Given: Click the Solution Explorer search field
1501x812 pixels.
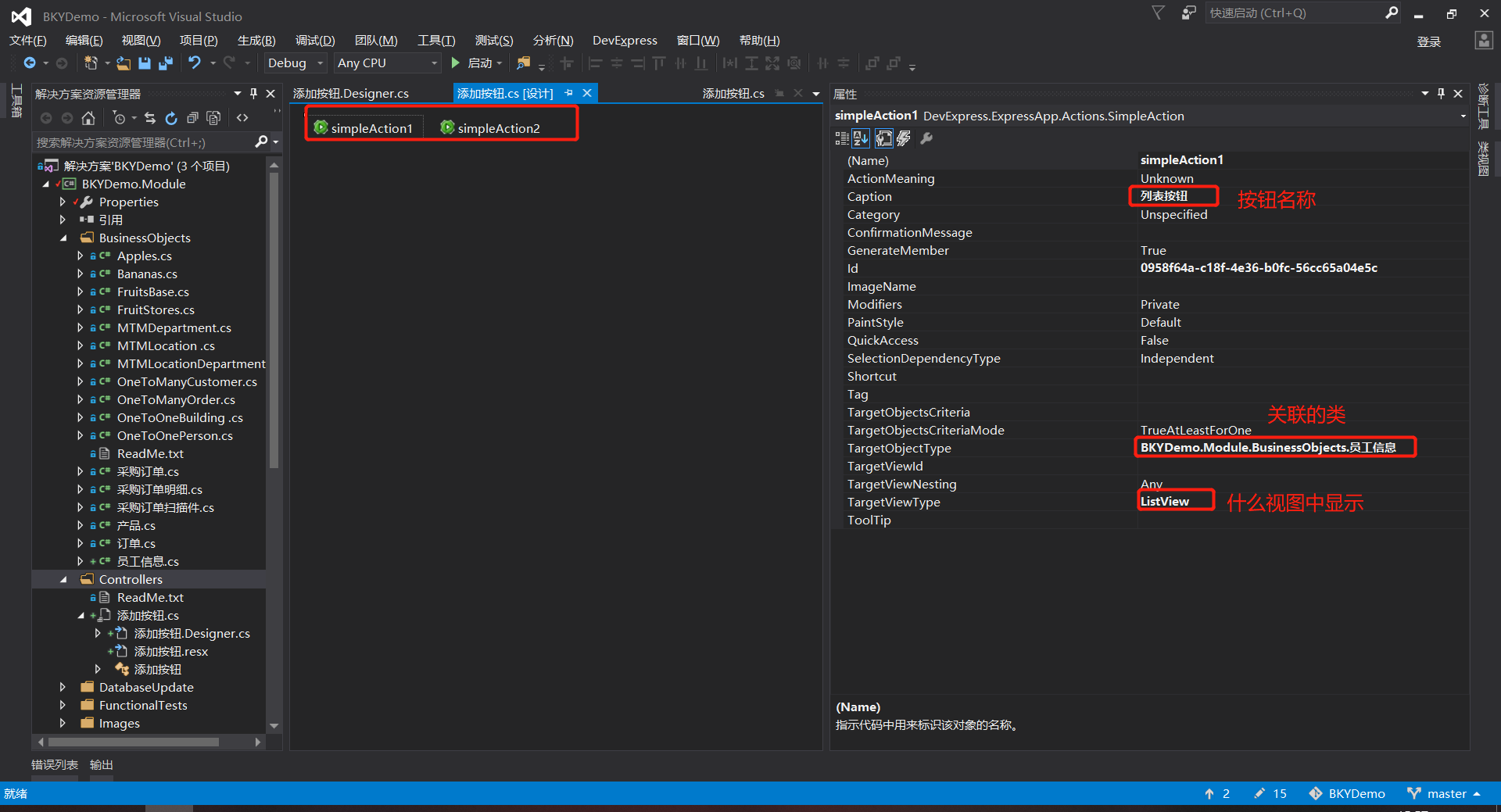Looking at the screenshot, I should tap(145, 142).
